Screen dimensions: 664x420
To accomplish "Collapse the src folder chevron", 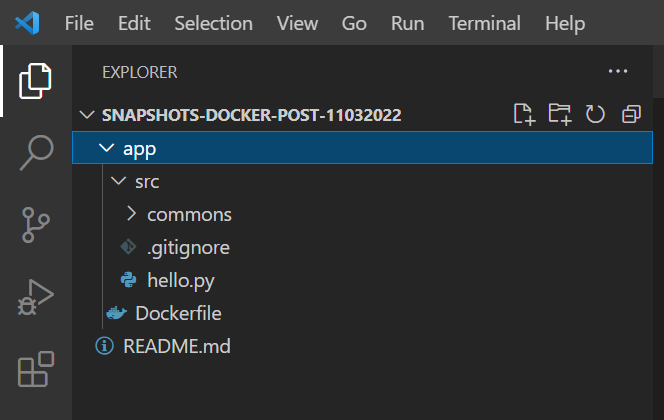I will pyautogui.click(x=118, y=181).
